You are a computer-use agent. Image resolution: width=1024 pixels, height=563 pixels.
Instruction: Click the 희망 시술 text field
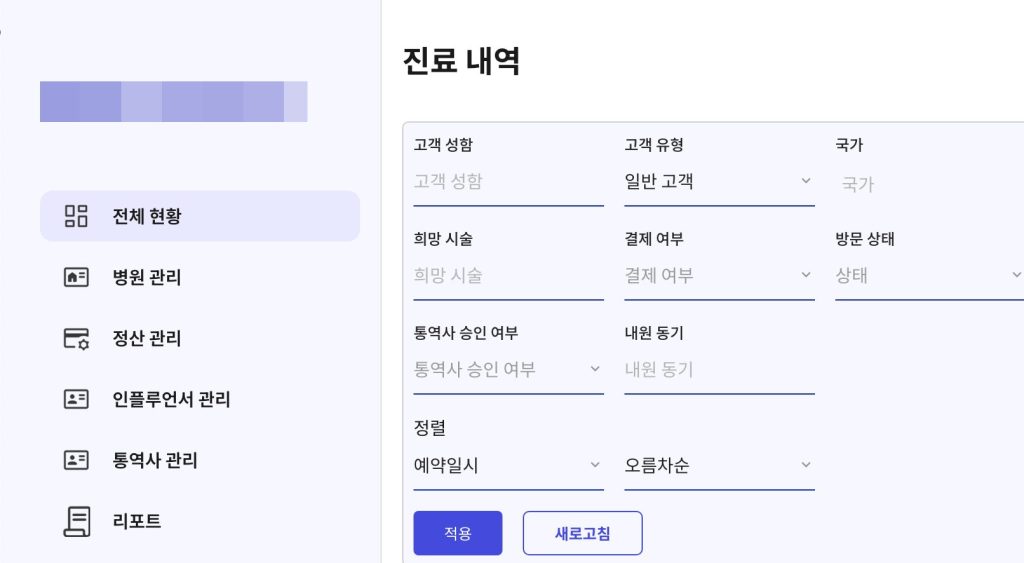(x=508, y=276)
